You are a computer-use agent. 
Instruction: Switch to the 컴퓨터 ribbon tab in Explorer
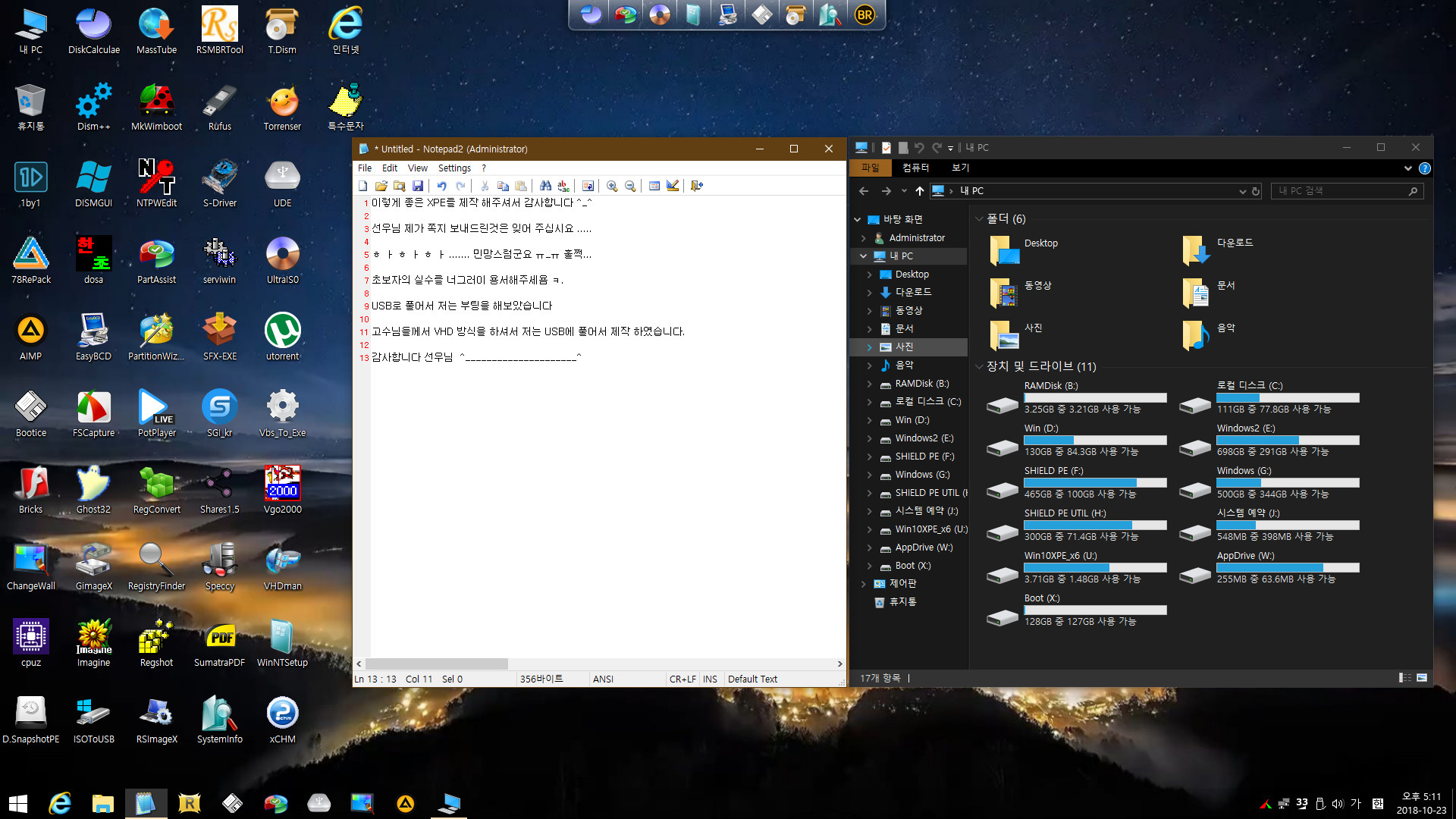tap(915, 168)
